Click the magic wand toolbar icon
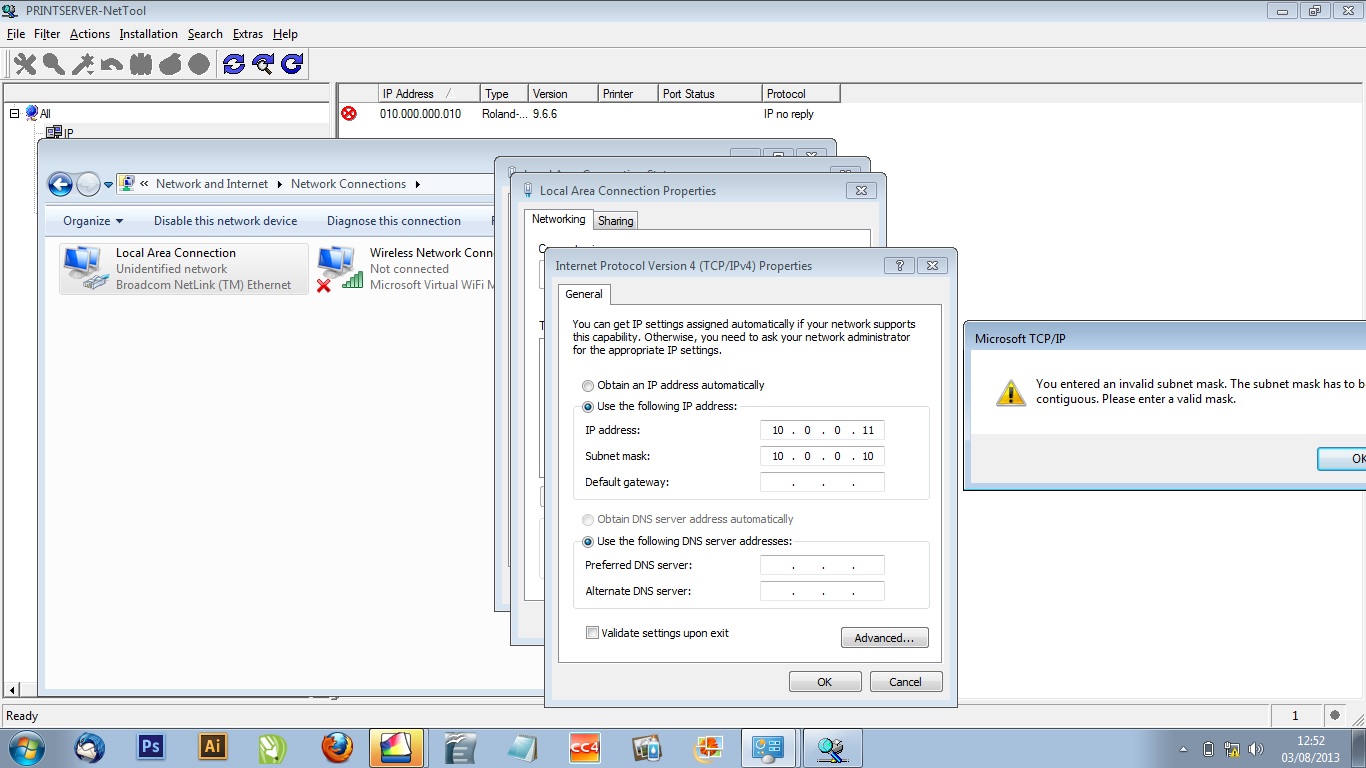The image size is (1366, 768). (83, 64)
